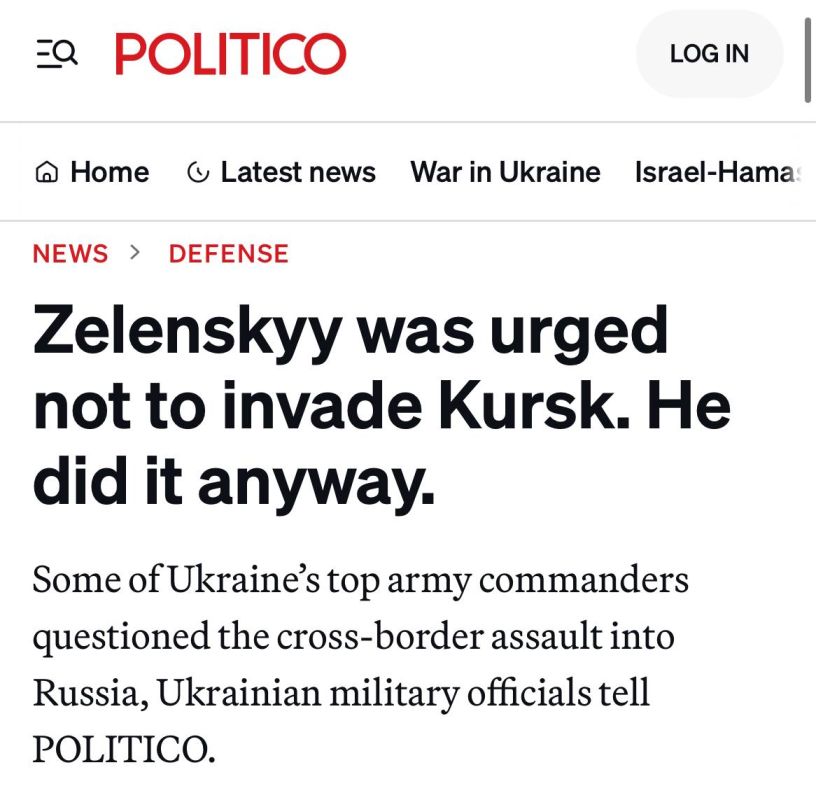Expand the navigation bar toward Israel-Hamas

pyautogui.click(x=725, y=172)
